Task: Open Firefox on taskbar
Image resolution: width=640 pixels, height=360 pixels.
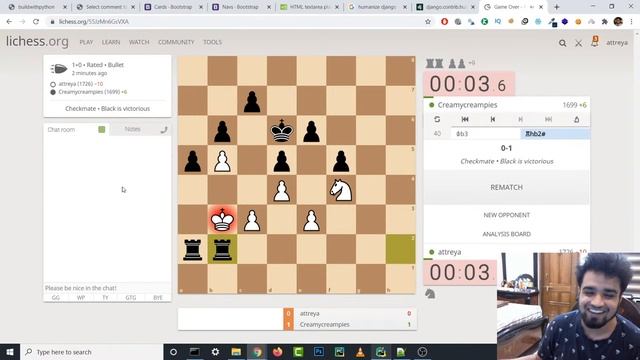Action: coord(278,352)
